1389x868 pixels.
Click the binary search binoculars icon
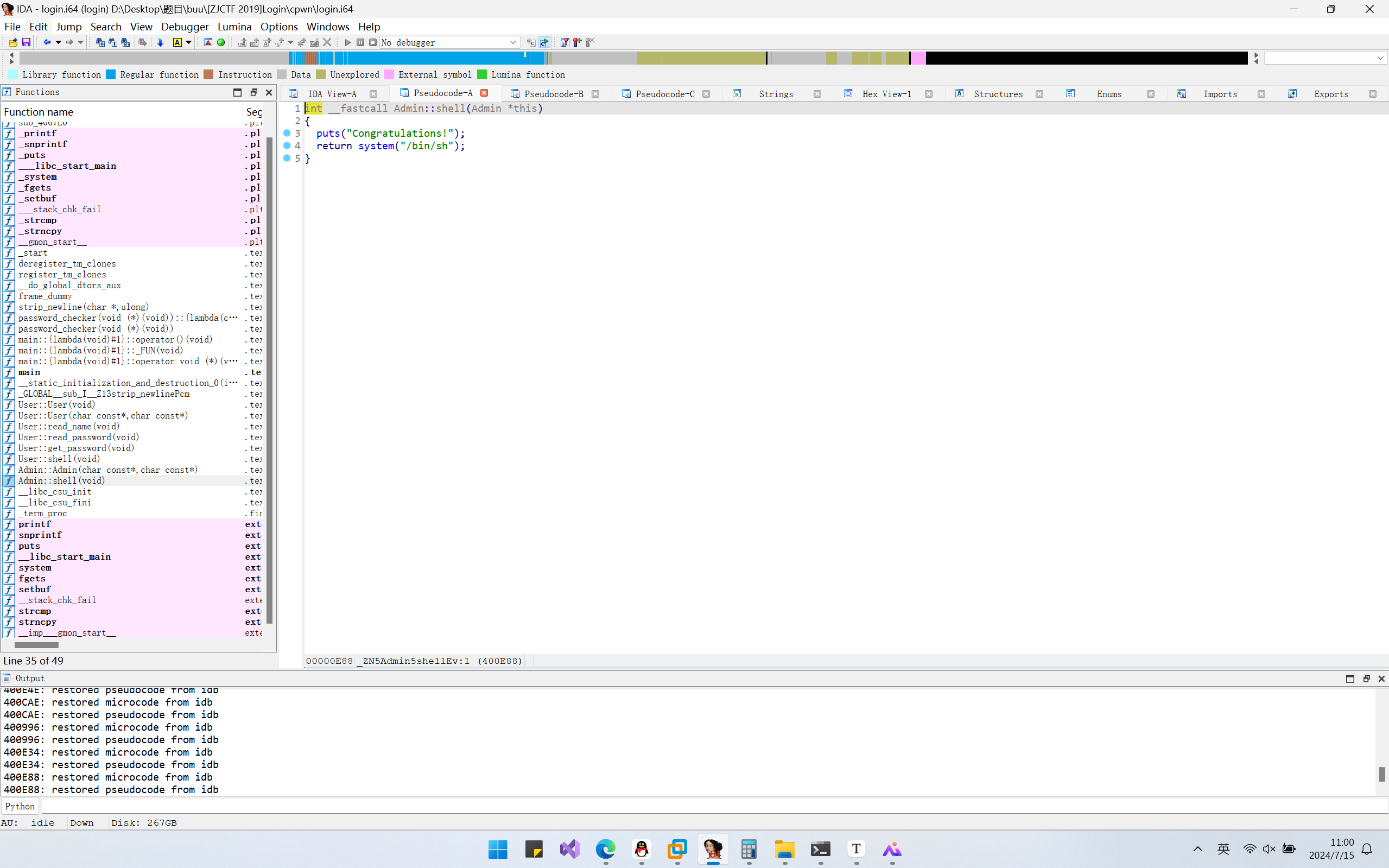pyautogui.click(x=126, y=42)
